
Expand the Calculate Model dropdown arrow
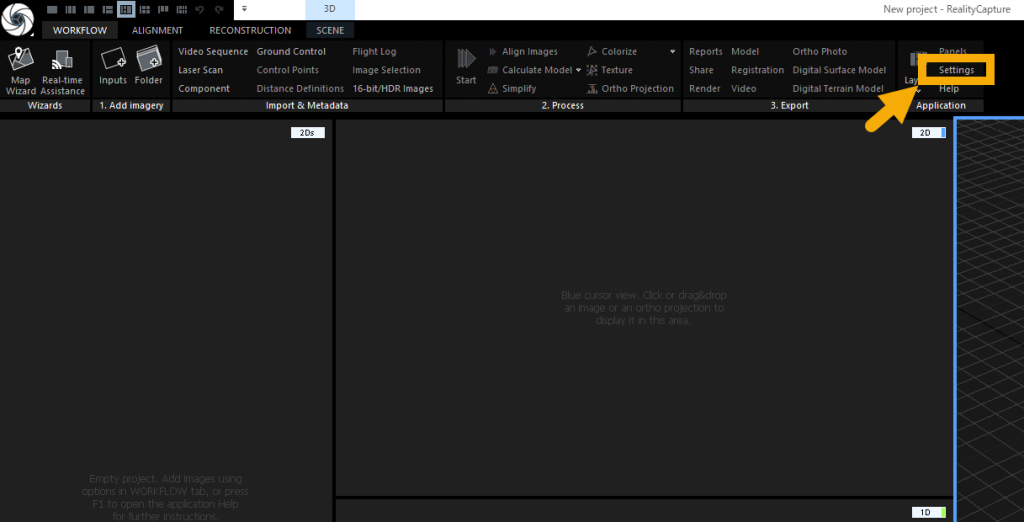coord(578,70)
